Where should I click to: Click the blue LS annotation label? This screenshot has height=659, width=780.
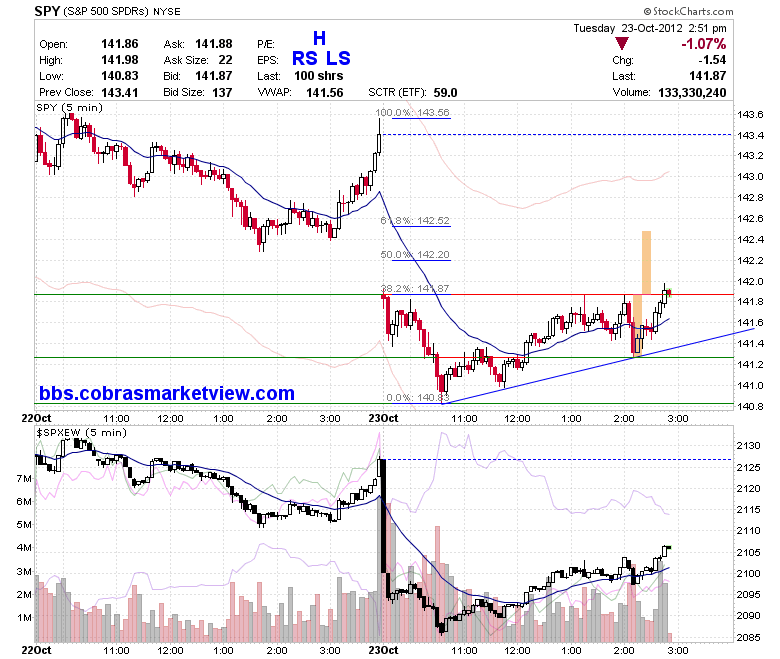338,59
